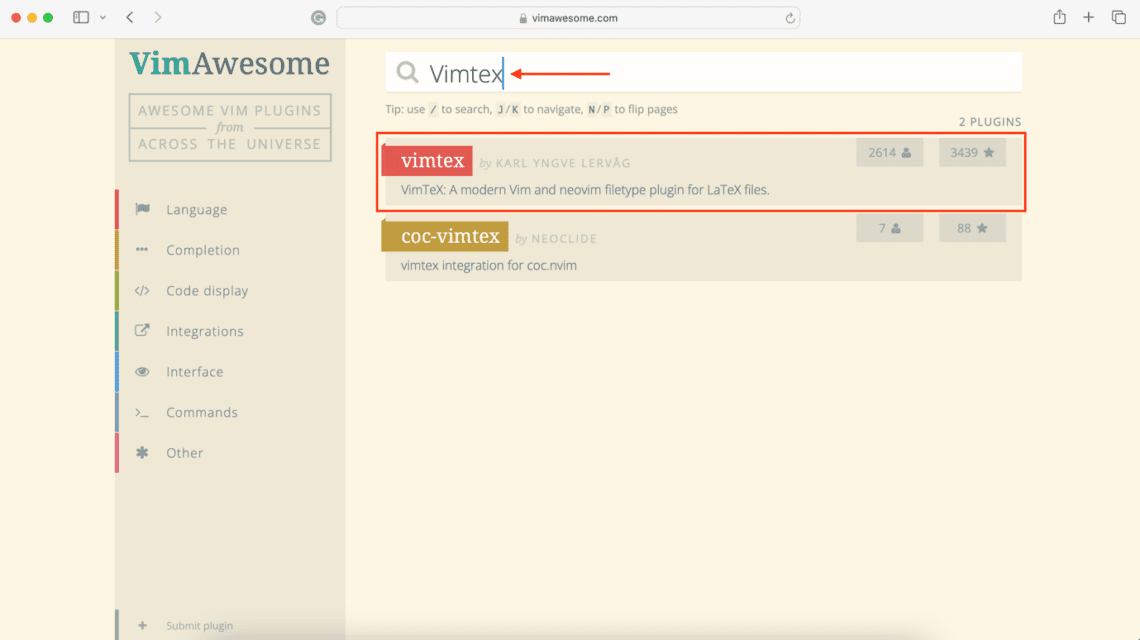Open Code display via the code brackets icon

[144, 290]
